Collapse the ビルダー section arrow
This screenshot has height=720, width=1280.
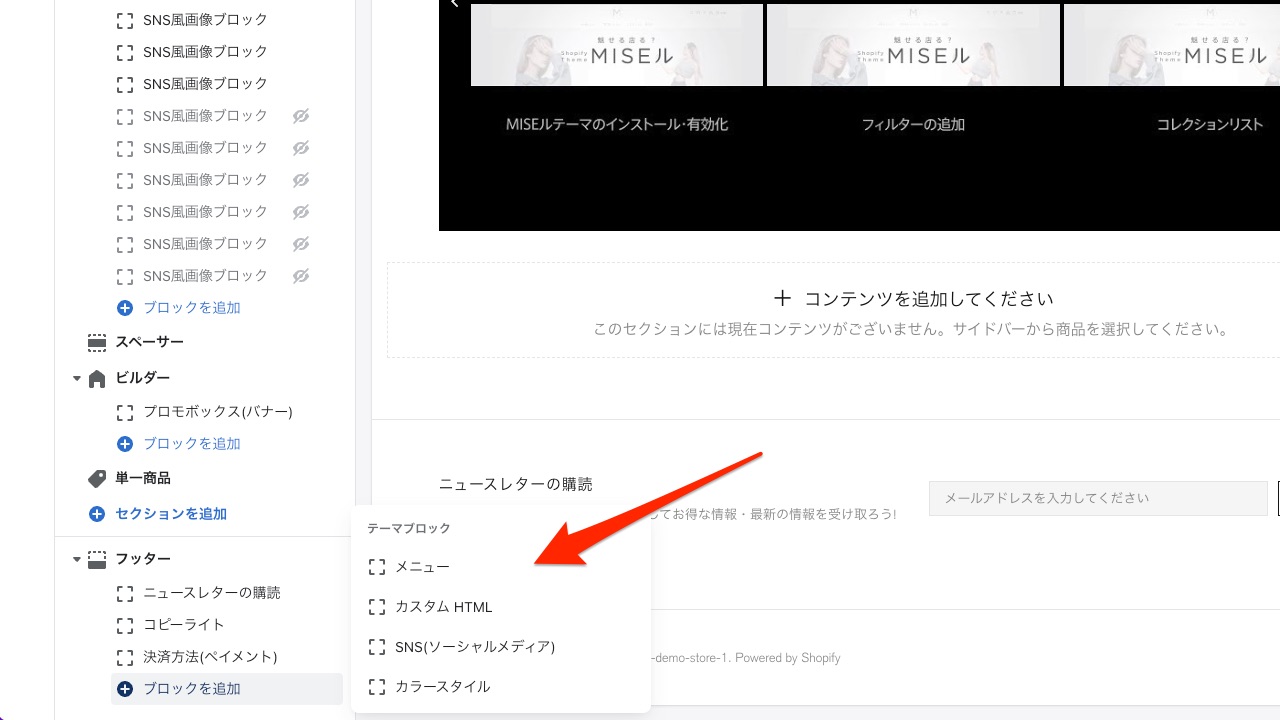pos(77,379)
